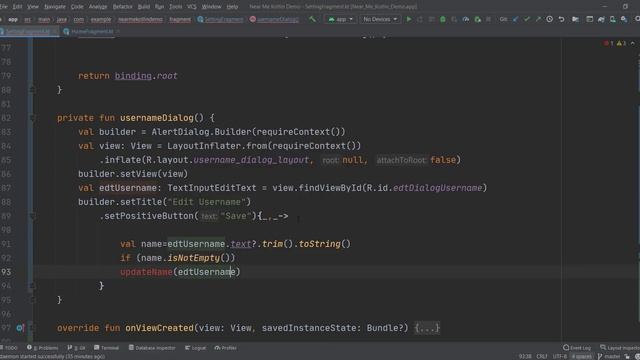Viewport: 640px width, 360px height.
Task: Open the Edit menu
Action: coord(17,7)
